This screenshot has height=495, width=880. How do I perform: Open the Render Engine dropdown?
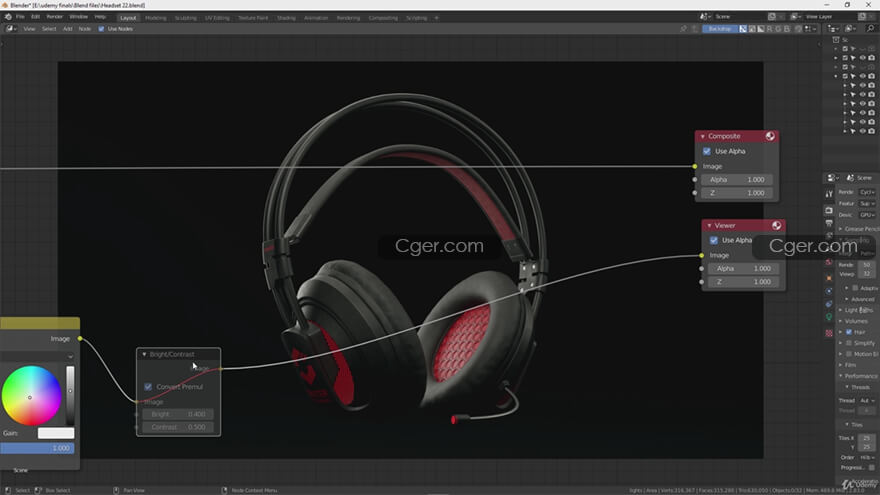(x=868, y=192)
